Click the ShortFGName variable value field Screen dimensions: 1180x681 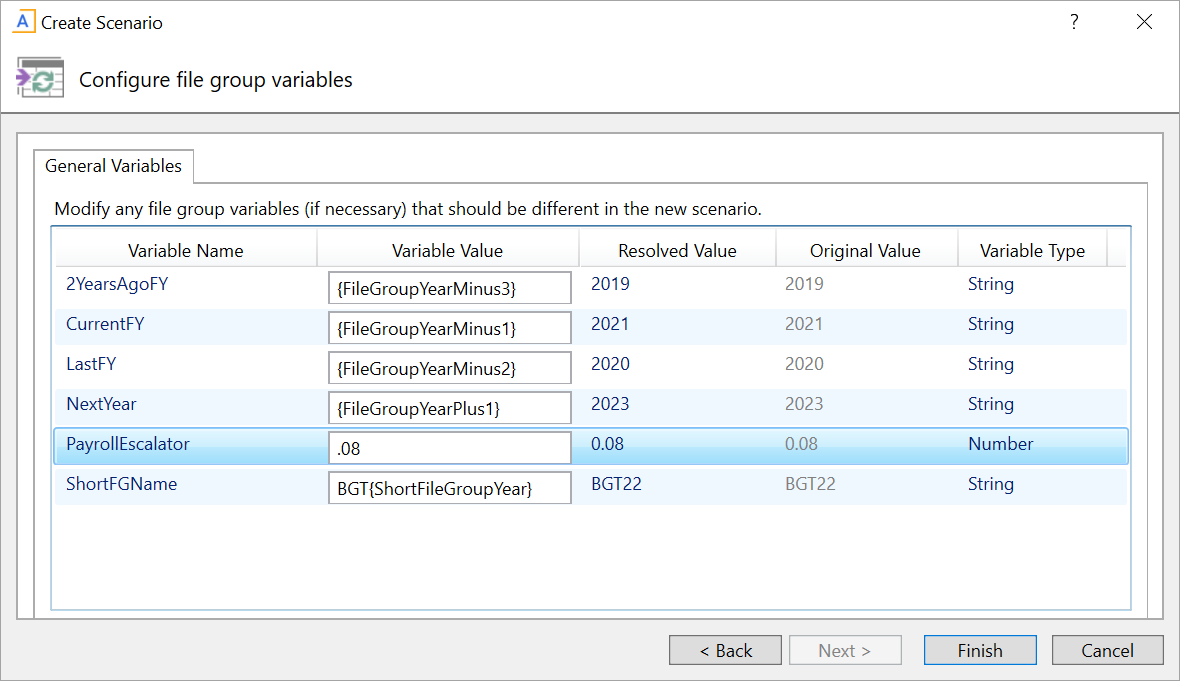point(449,488)
